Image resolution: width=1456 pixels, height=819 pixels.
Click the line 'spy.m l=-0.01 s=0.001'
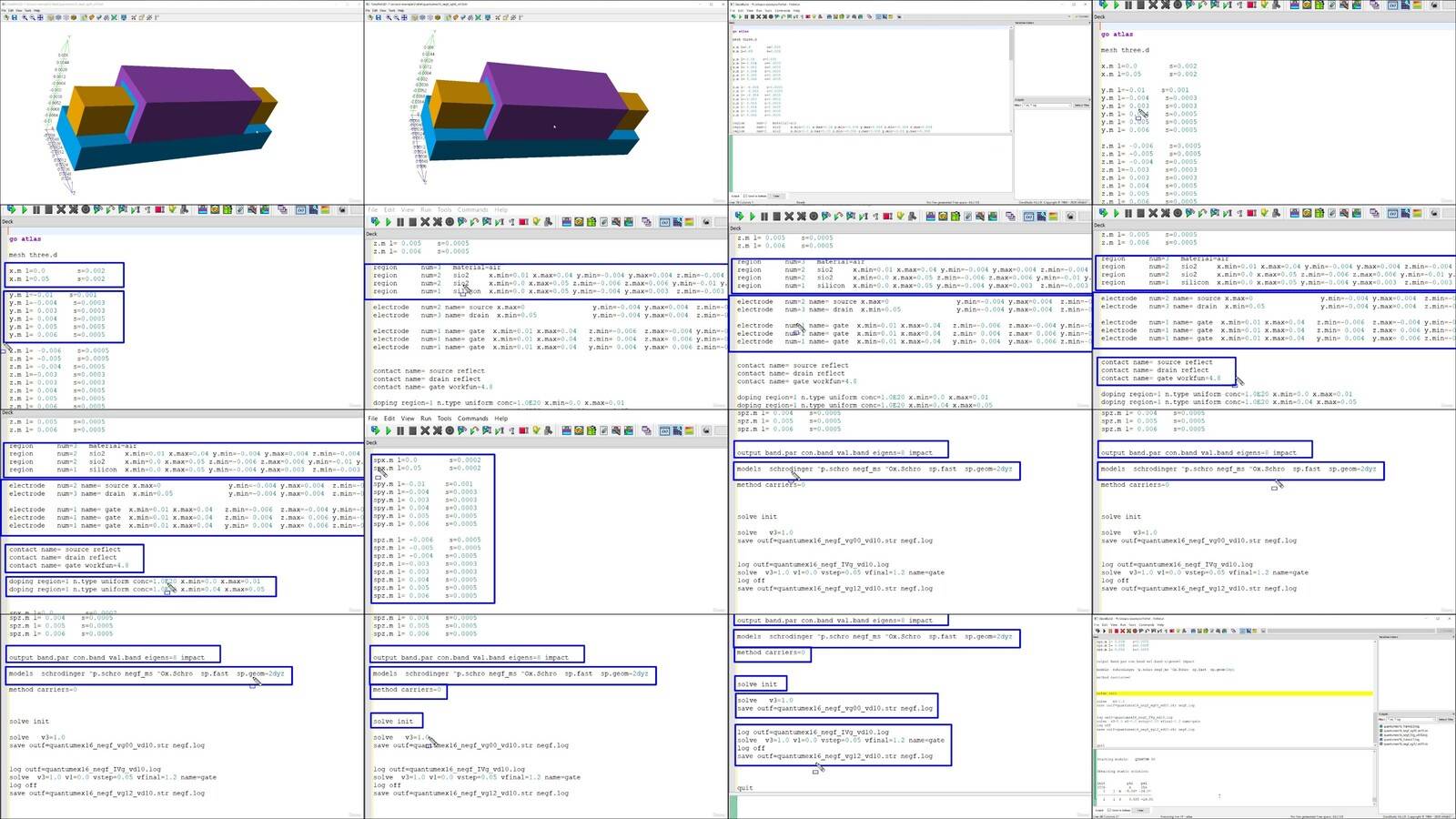point(424,484)
